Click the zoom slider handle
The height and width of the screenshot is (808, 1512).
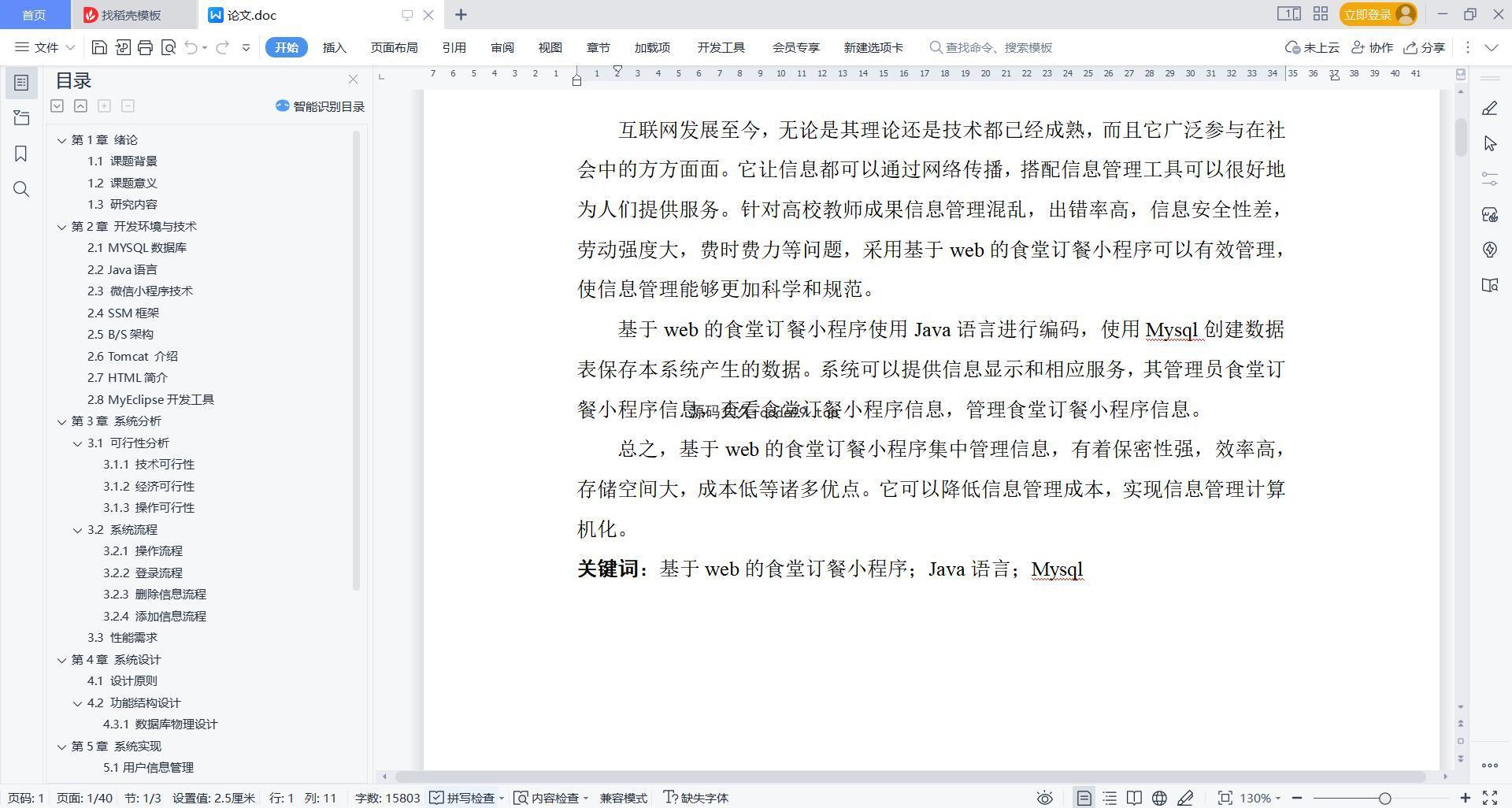[x=1384, y=798]
